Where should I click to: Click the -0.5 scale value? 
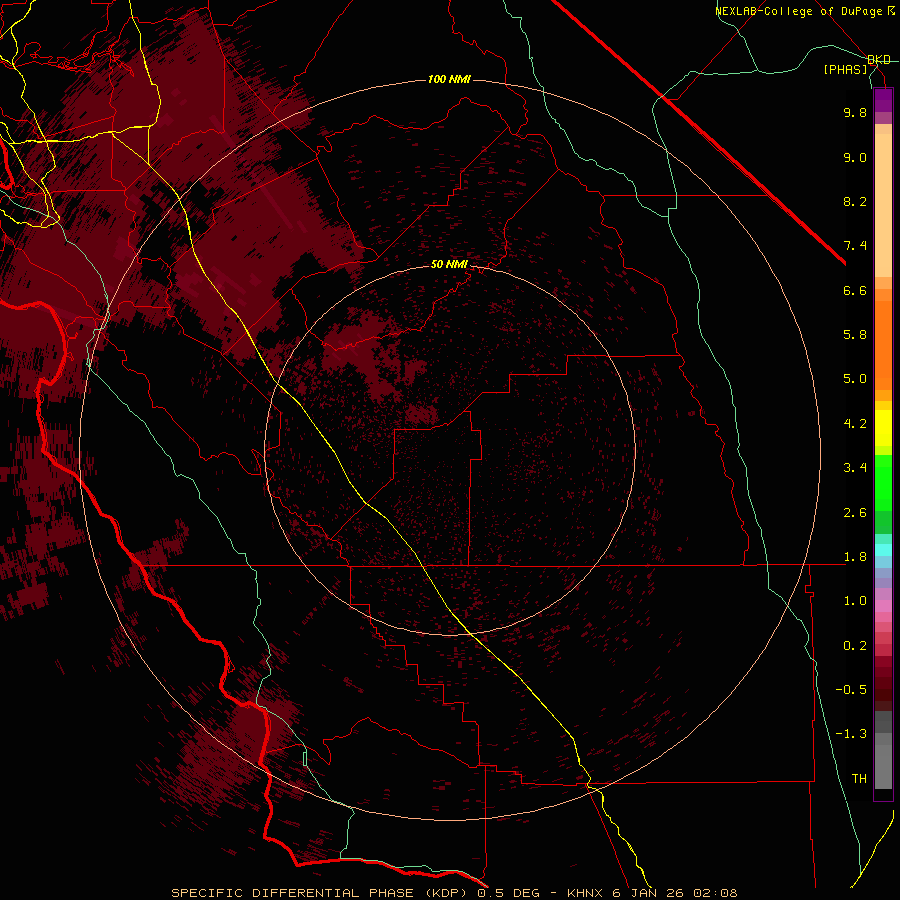(x=851, y=690)
